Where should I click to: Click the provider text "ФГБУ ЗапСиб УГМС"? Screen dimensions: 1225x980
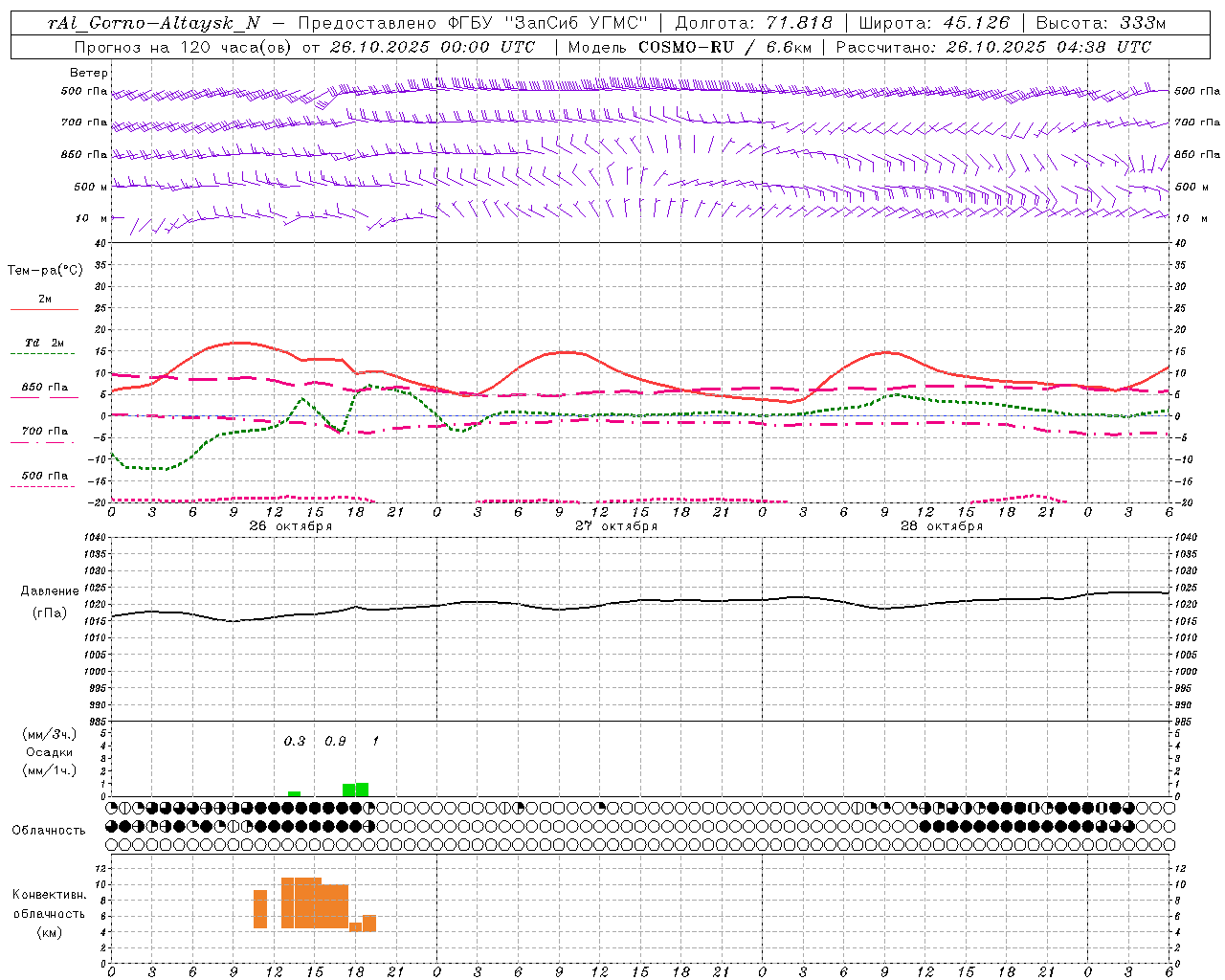549,23
